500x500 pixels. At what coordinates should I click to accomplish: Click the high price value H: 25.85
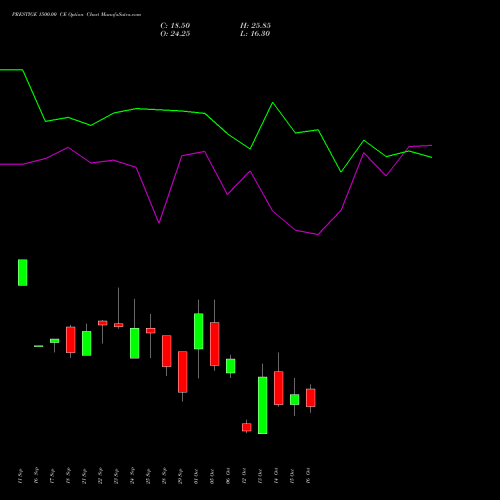[255, 26]
